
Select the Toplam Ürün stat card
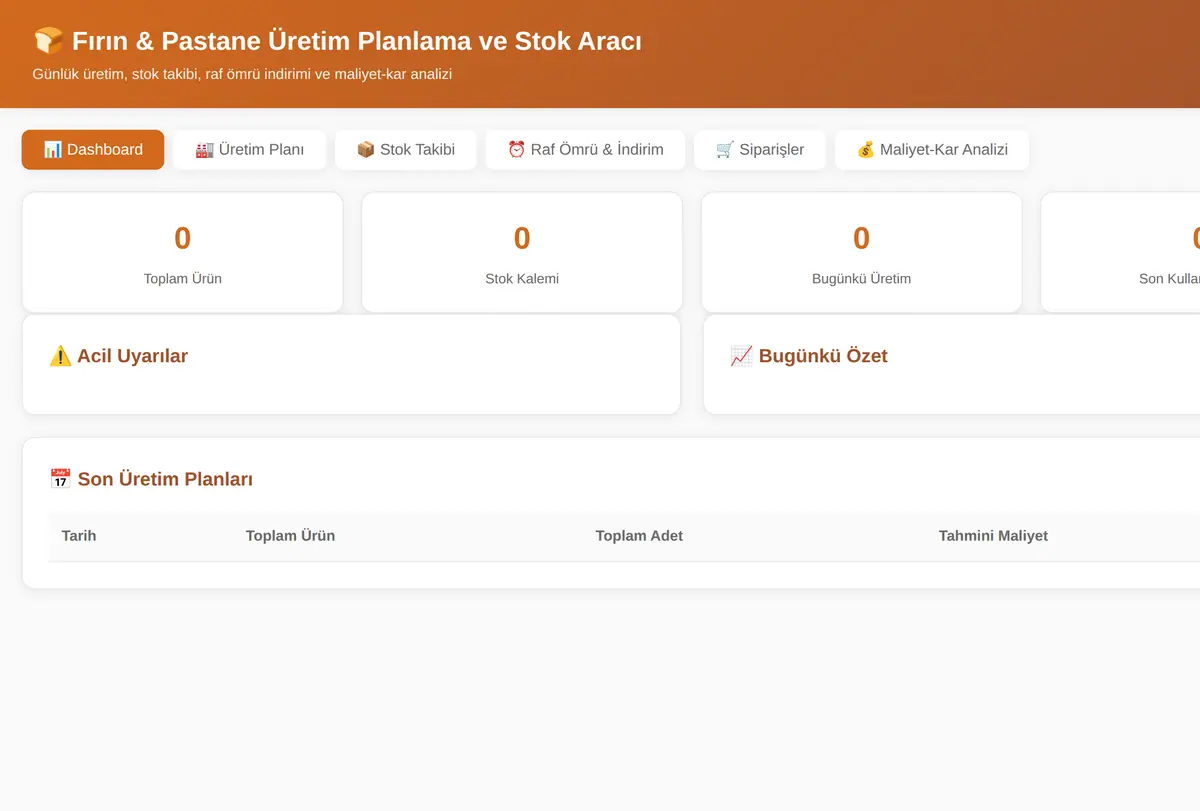(183, 253)
